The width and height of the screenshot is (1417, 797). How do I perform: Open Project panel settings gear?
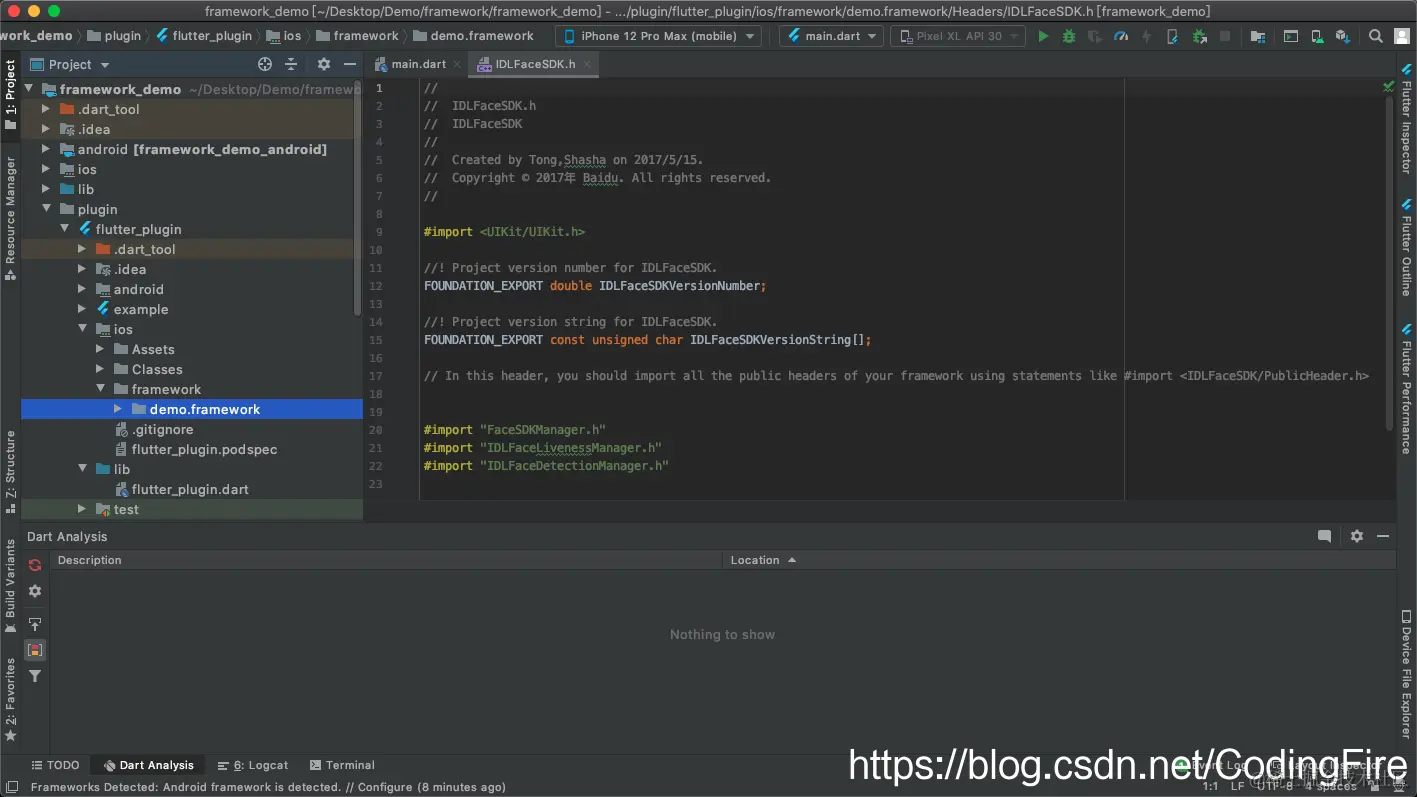(324, 64)
